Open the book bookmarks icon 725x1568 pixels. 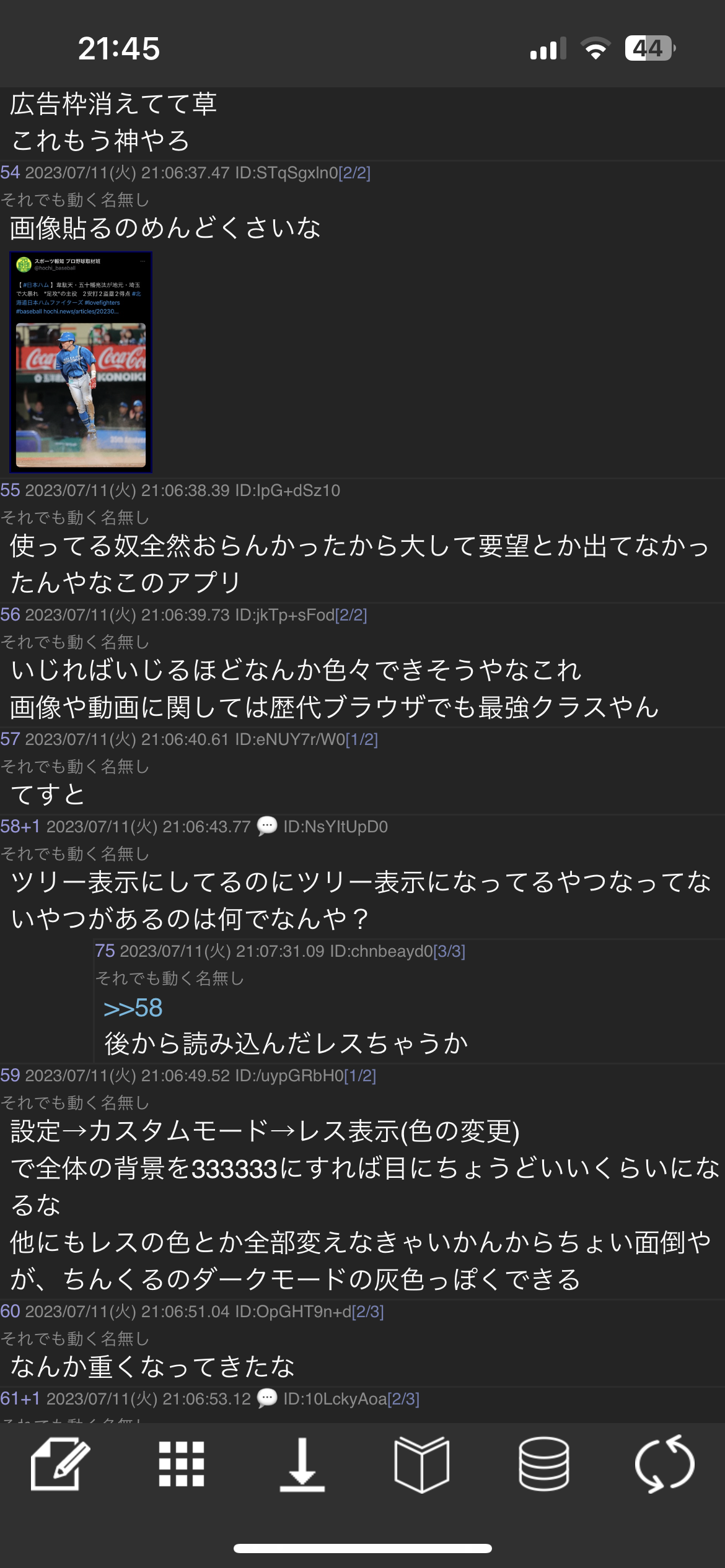click(x=422, y=1464)
